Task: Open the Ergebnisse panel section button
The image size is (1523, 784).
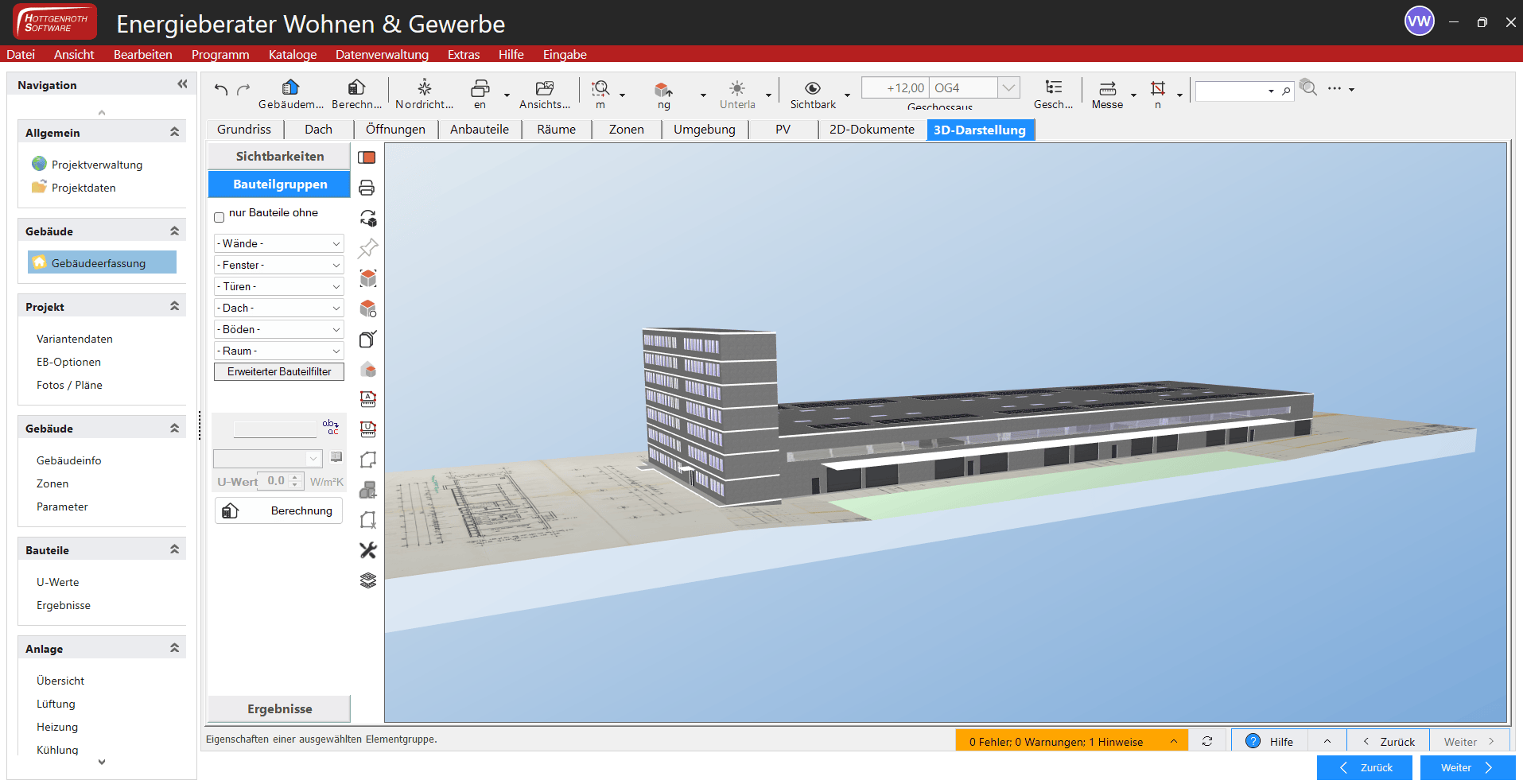Action: click(x=279, y=708)
